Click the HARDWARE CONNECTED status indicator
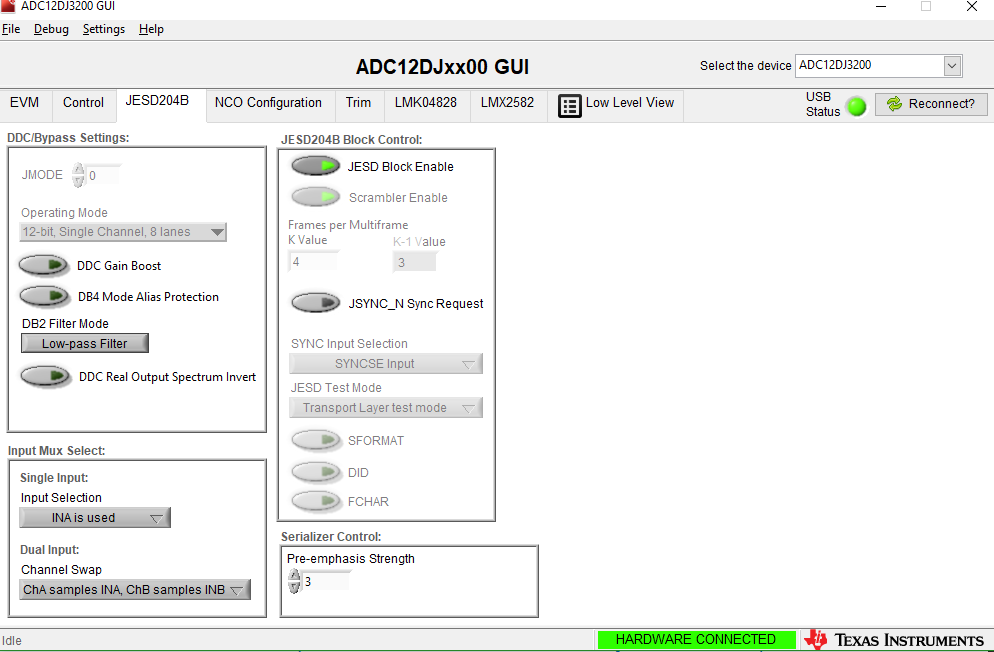Image resolution: width=994 pixels, height=652 pixels. [x=696, y=639]
